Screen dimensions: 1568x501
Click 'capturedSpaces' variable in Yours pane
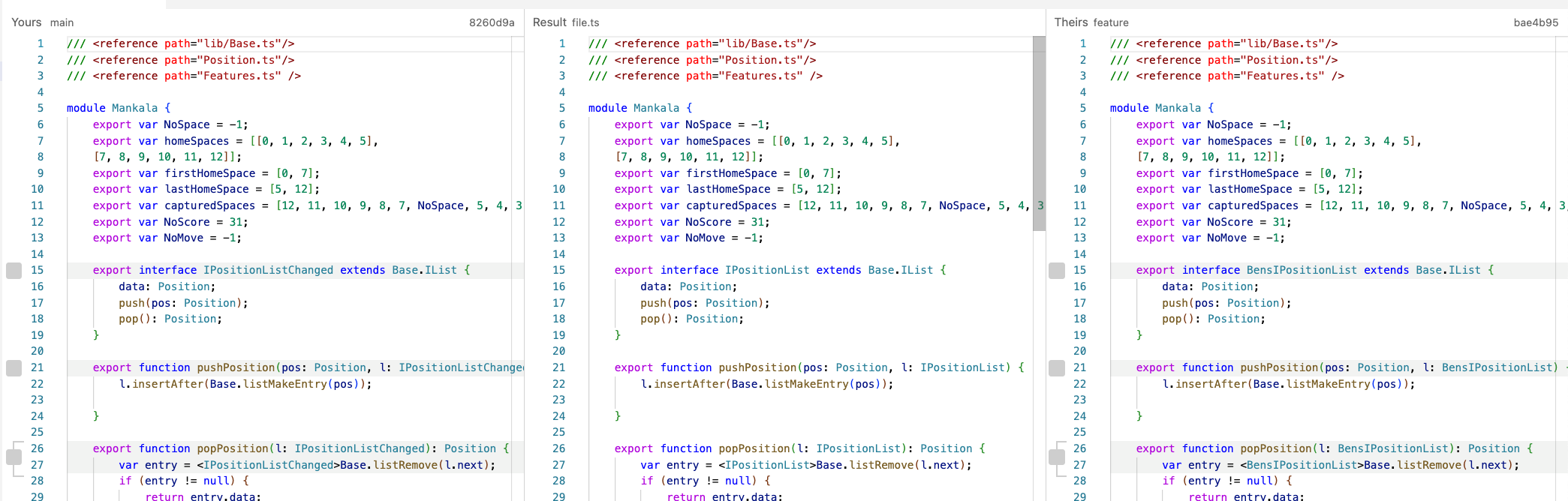coord(209,205)
